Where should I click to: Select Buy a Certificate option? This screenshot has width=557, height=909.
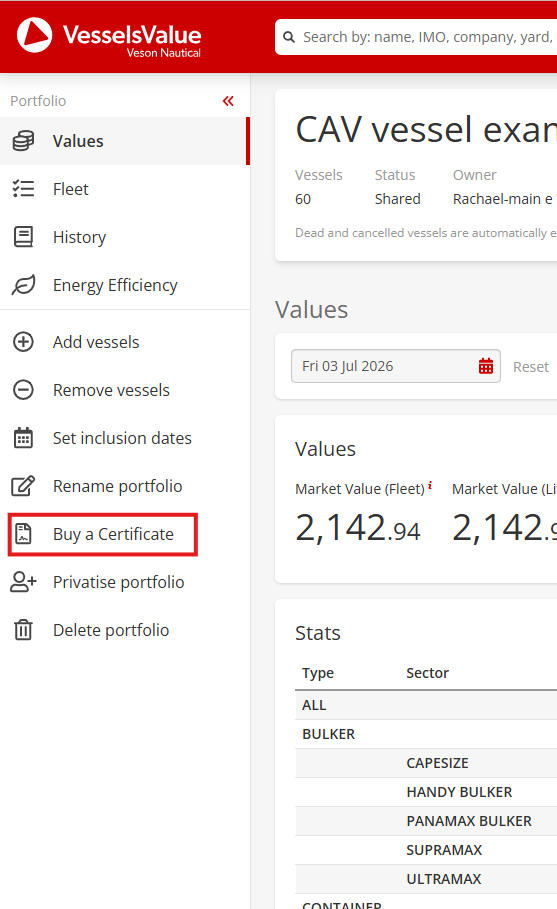(x=103, y=535)
